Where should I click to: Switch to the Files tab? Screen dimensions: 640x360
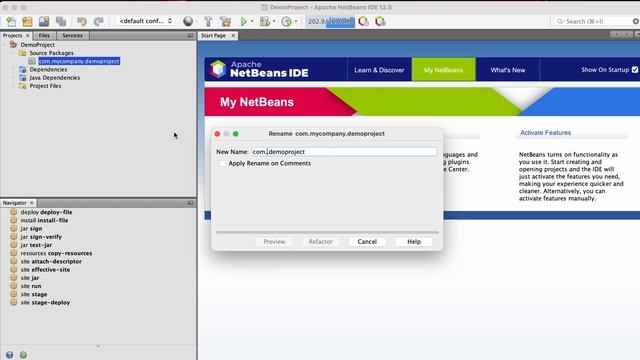click(x=44, y=36)
